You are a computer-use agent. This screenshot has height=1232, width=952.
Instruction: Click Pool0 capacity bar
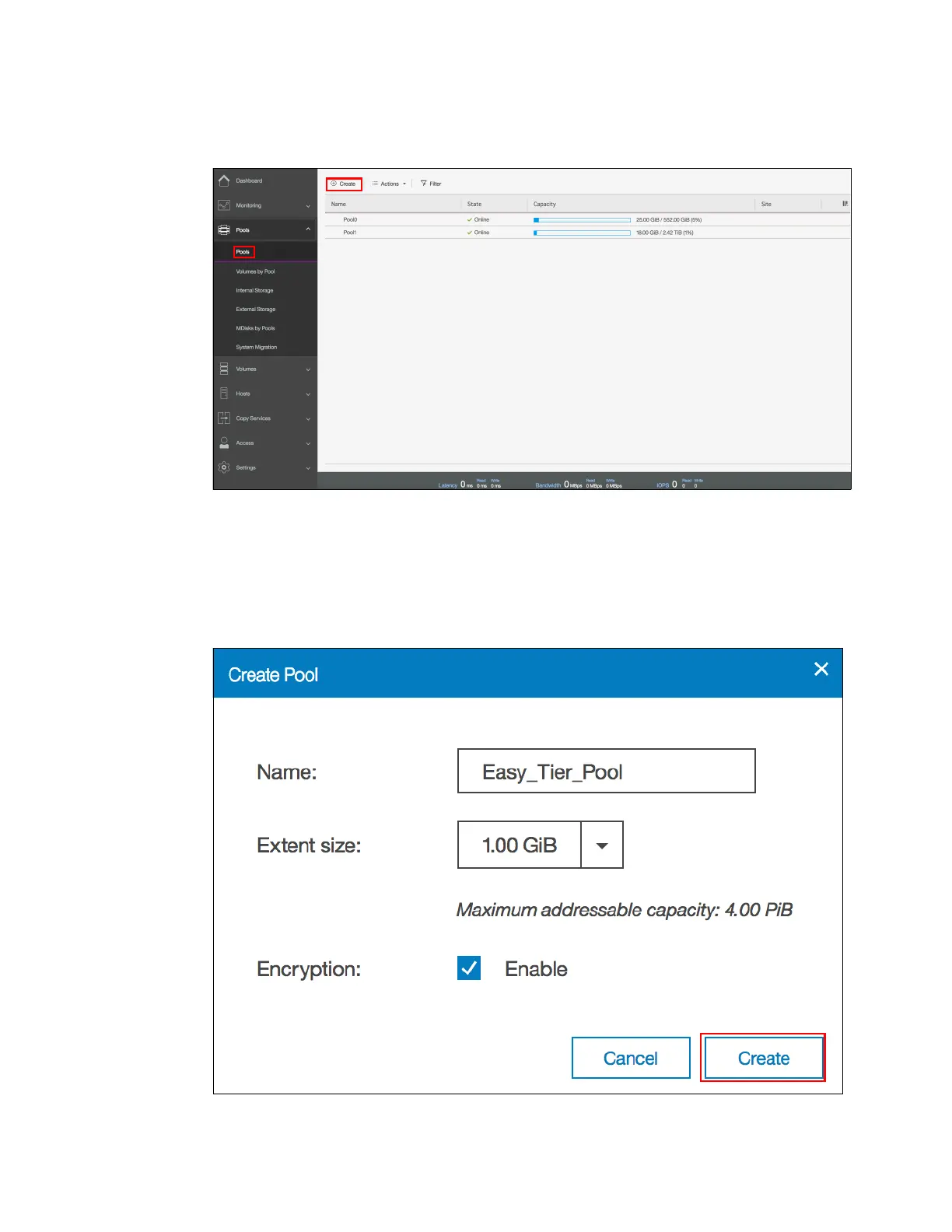pyautogui.click(x=582, y=220)
